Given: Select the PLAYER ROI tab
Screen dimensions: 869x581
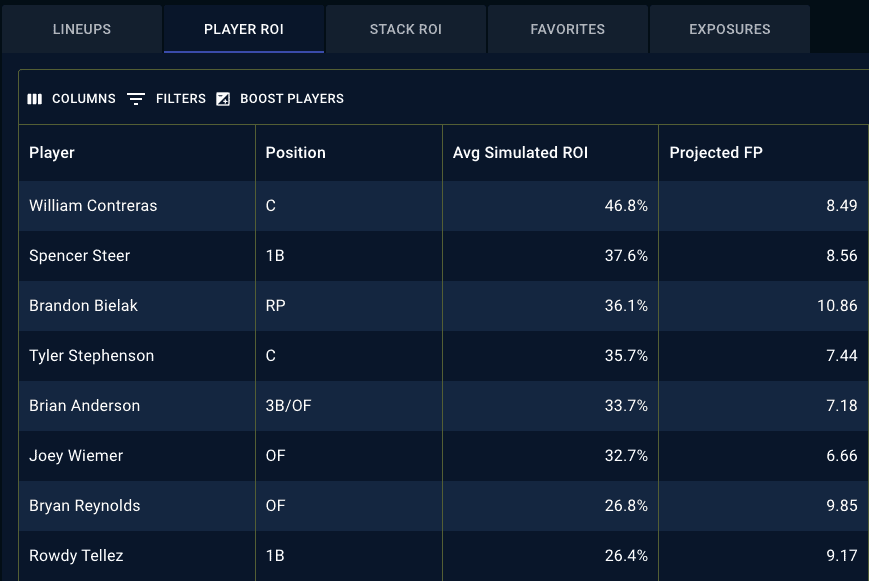Looking at the screenshot, I should [x=244, y=29].
